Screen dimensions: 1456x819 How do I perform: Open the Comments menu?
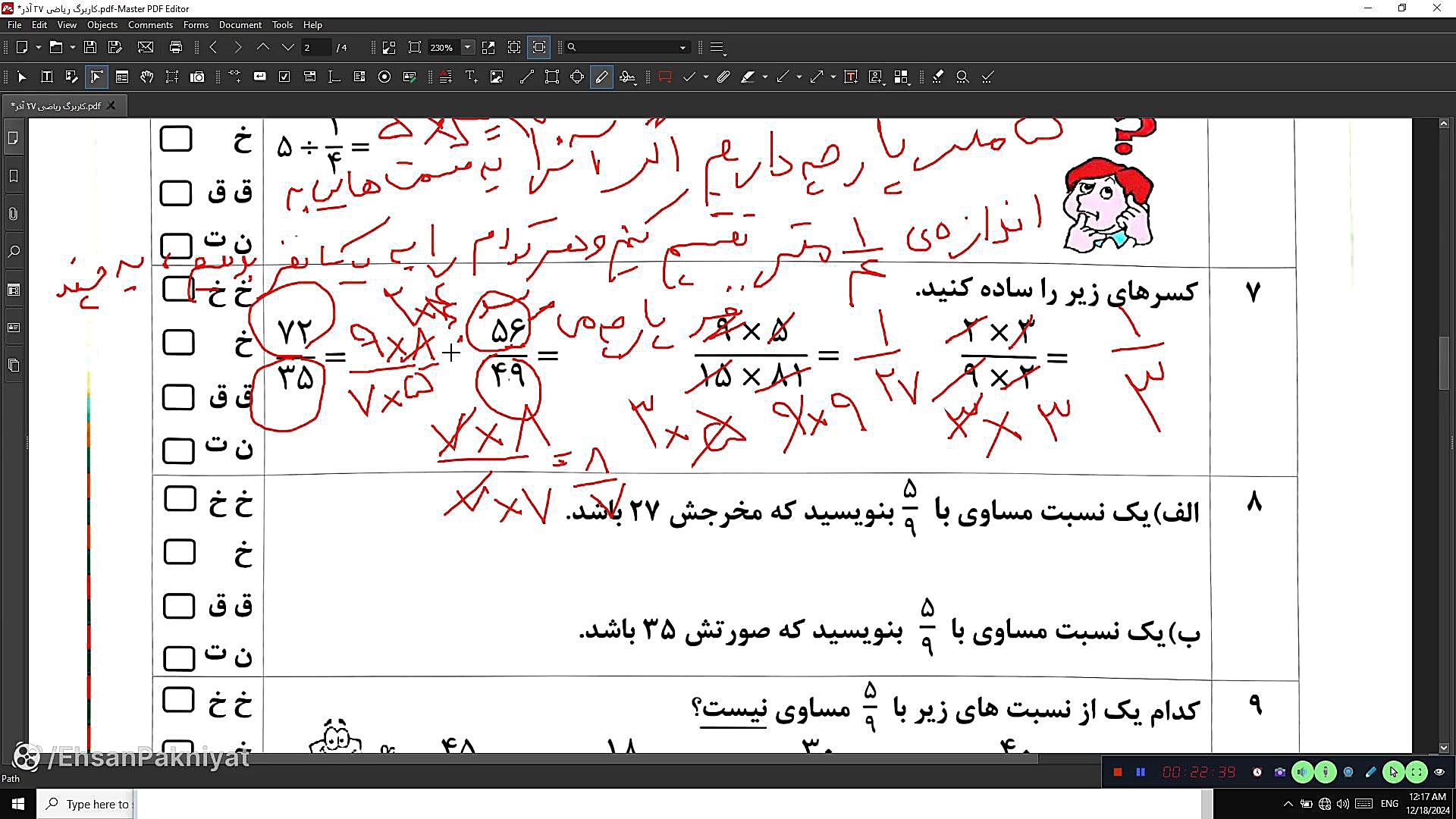tap(150, 25)
